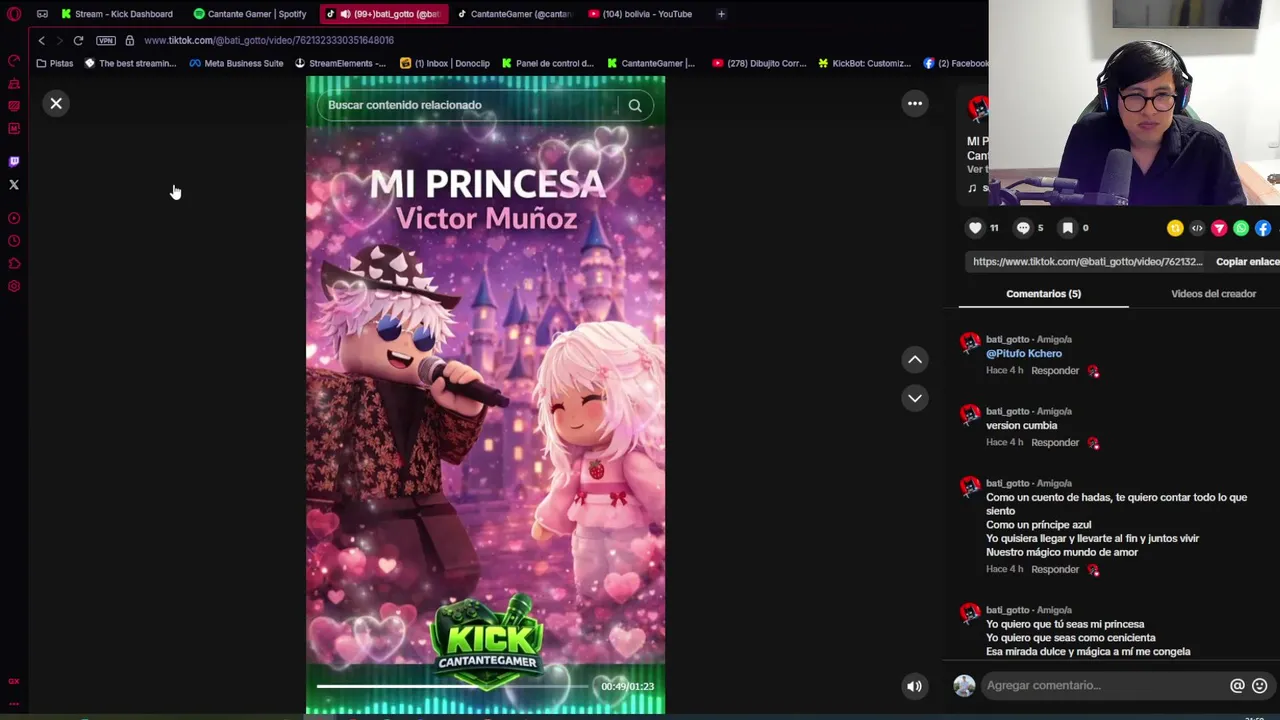Save video with the bookmark icon
The width and height of the screenshot is (1280, 720).
tap(1068, 228)
